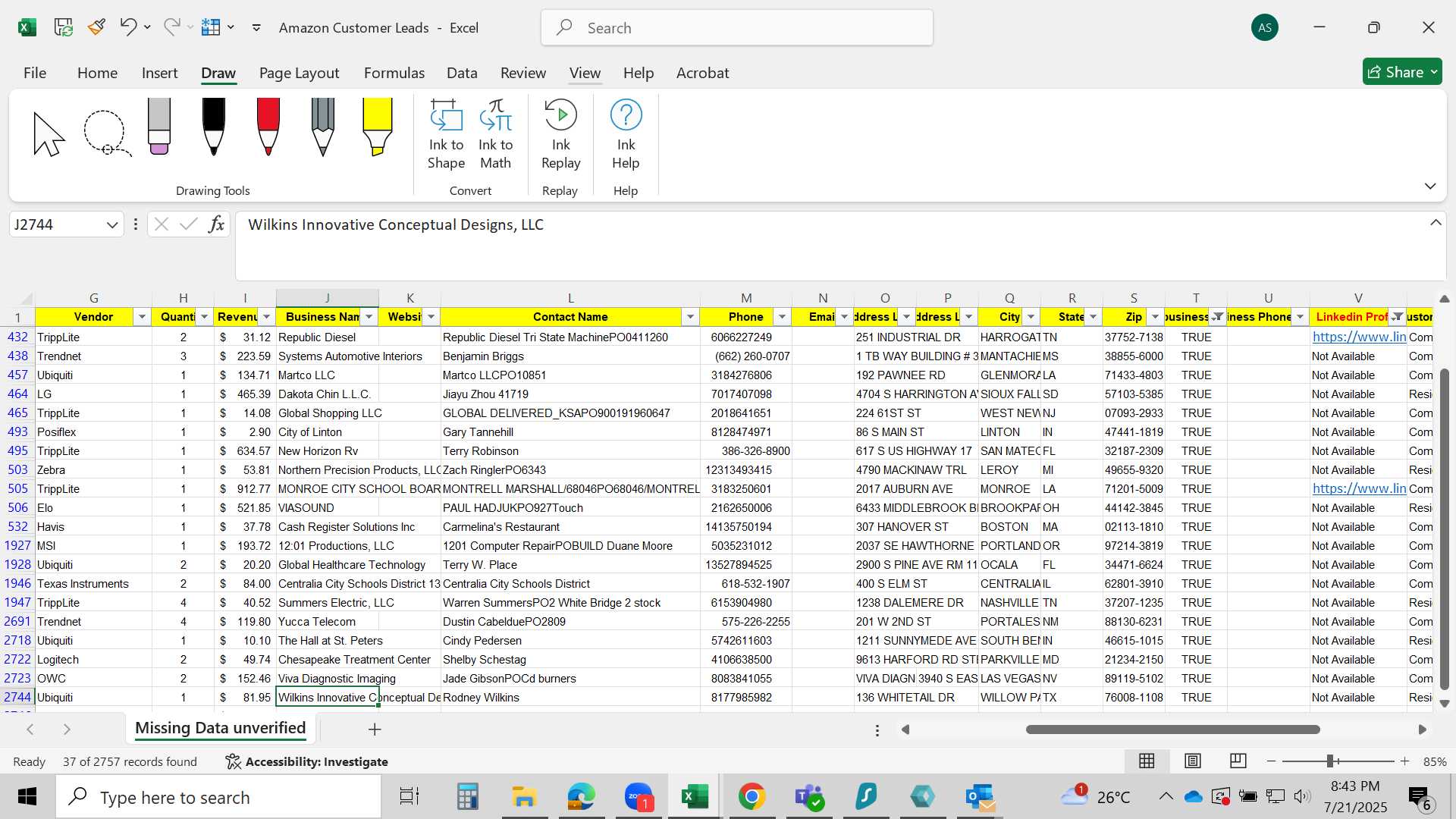Open the File menu
Viewport: 1456px width, 819px height.
click(35, 73)
